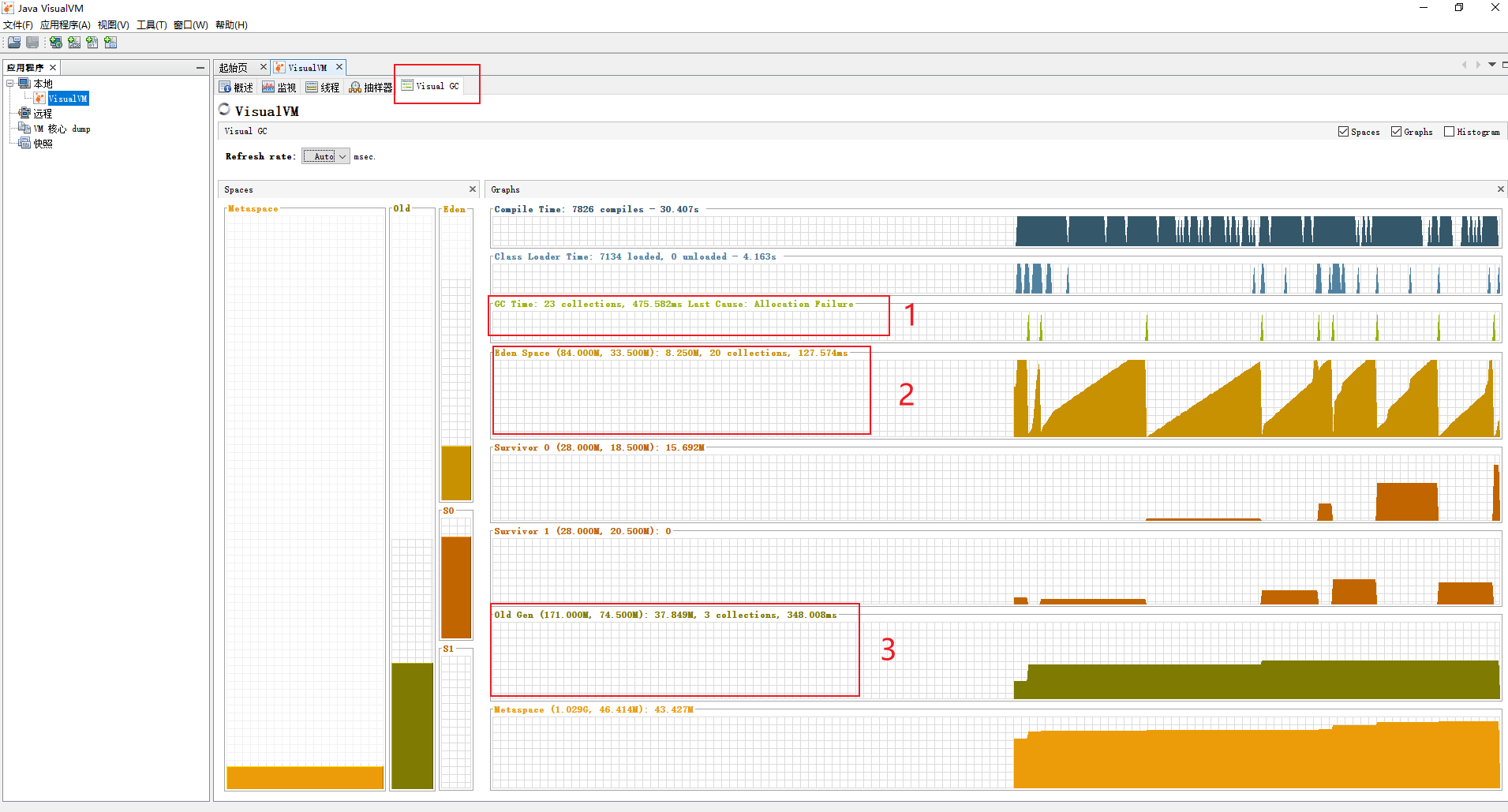Viewport: 1508px width, 812px height.
Task: Click the Metaspace usage graph
Action: [996, 752]
